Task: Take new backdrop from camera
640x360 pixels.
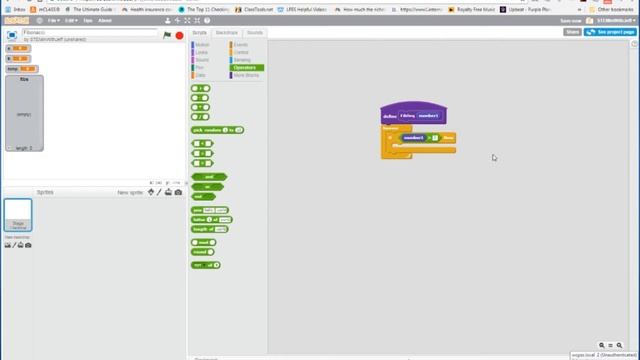Action: (28, 245)
